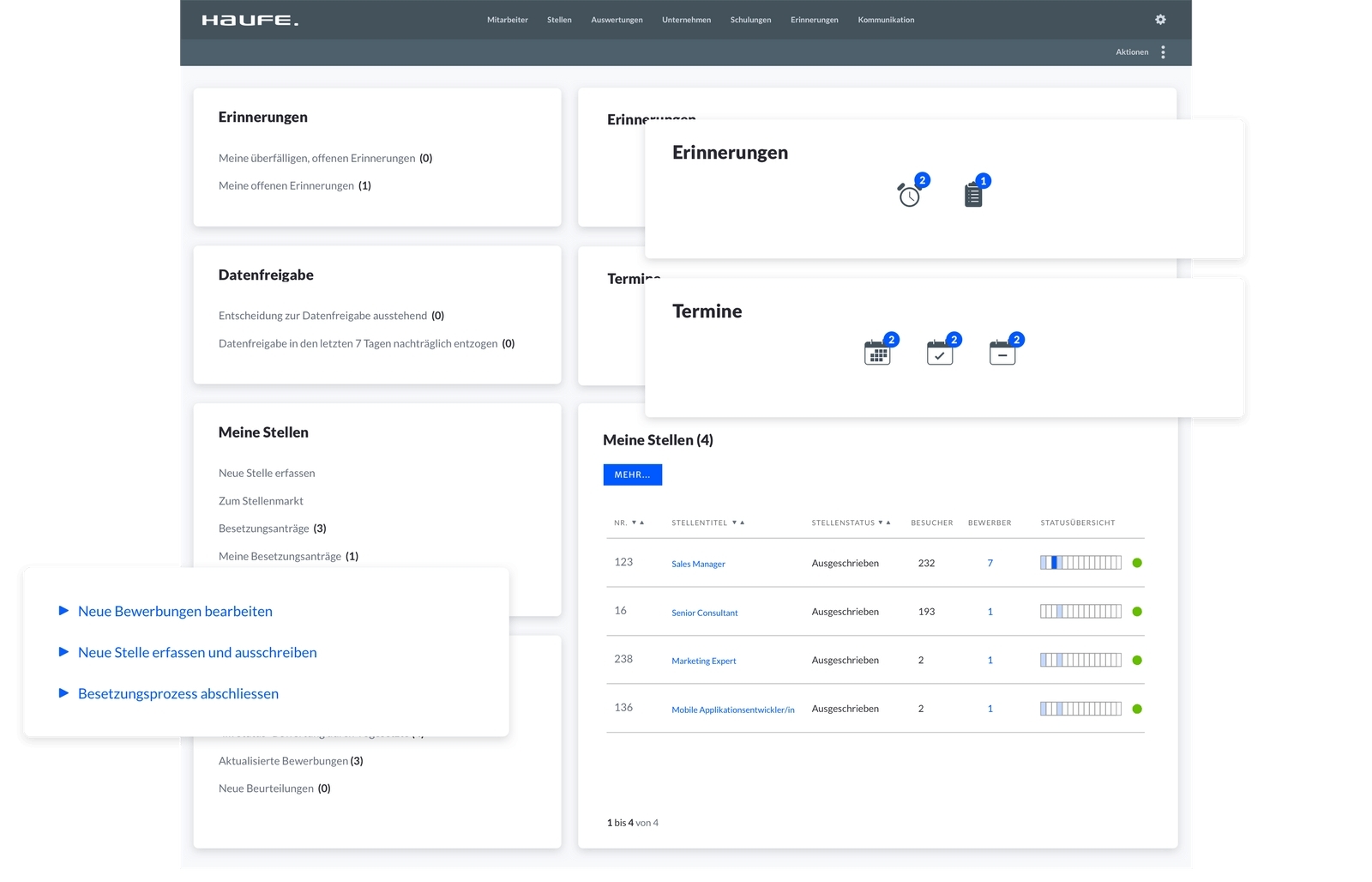Click the blue MEHR... button
The height and width of the screenshot is (882, 1372).
(x=633, y=474)
